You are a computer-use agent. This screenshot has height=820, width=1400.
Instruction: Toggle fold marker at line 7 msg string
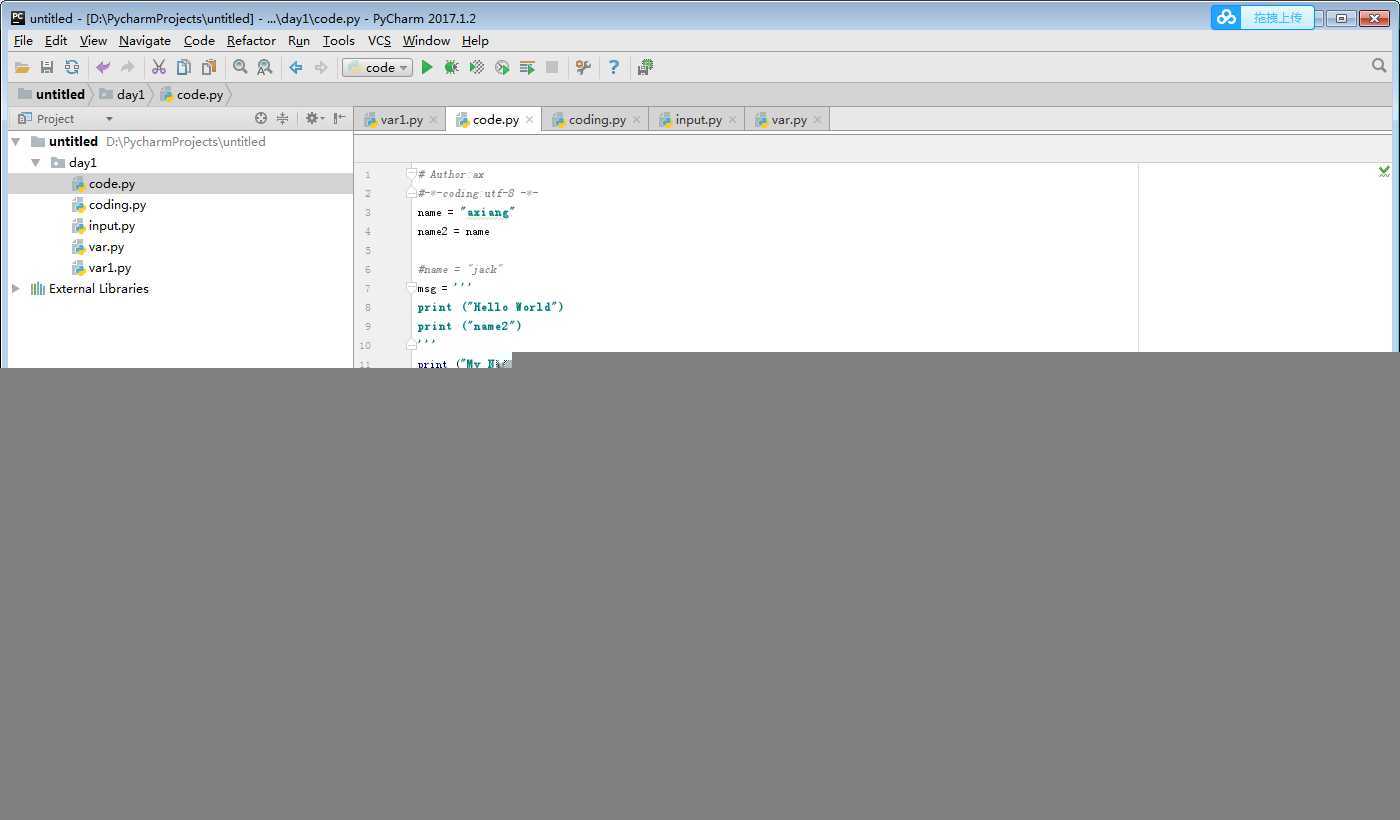411,288
